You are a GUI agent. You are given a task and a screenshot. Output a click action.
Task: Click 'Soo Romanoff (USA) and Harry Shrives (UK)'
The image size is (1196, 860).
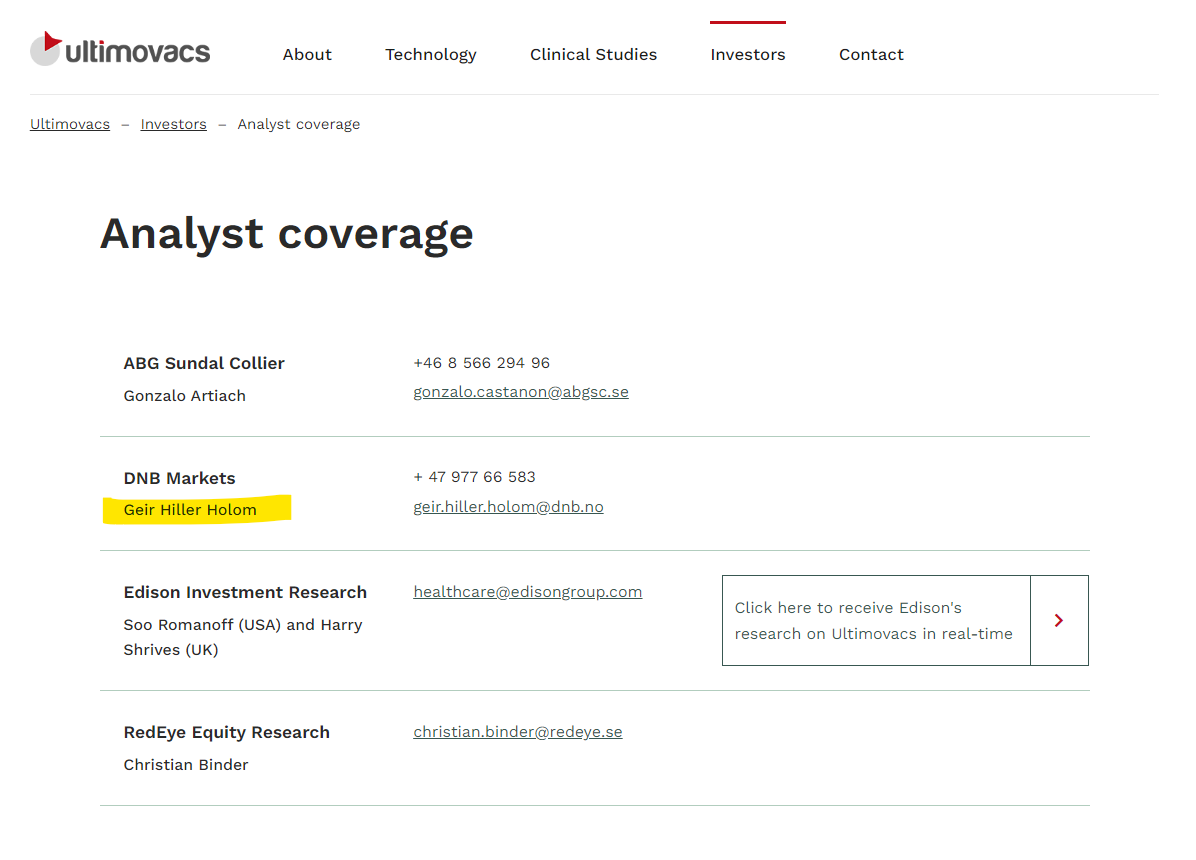pos(243,637)
